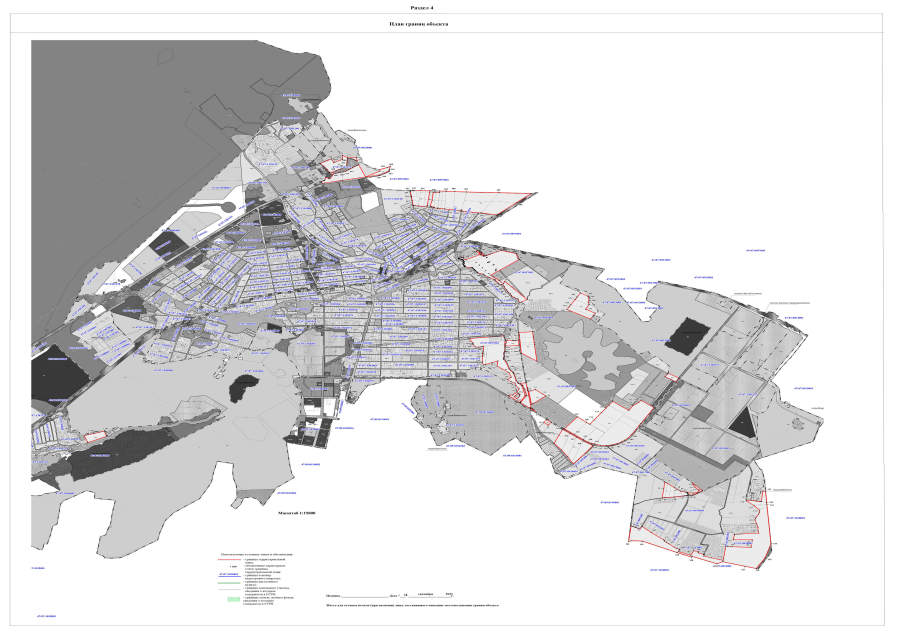This screenshot has height=640, width=905.
Task: Select the dark triangular parcel on the east side
Action: 741,423
